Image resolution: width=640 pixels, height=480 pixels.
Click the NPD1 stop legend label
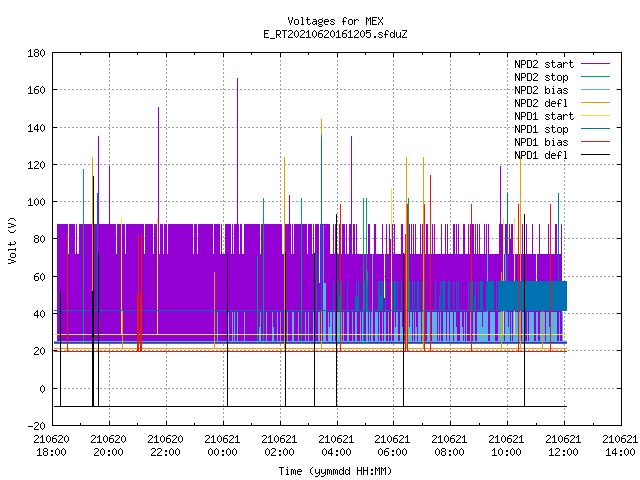coord(541,129)
